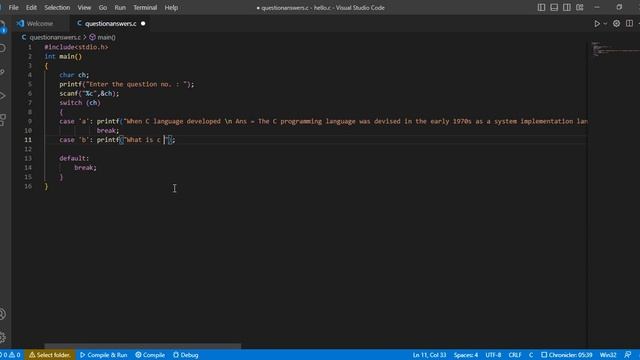This screenshot has width=640, height=360.
Task: Open the Selection menu
Action: 57,7
